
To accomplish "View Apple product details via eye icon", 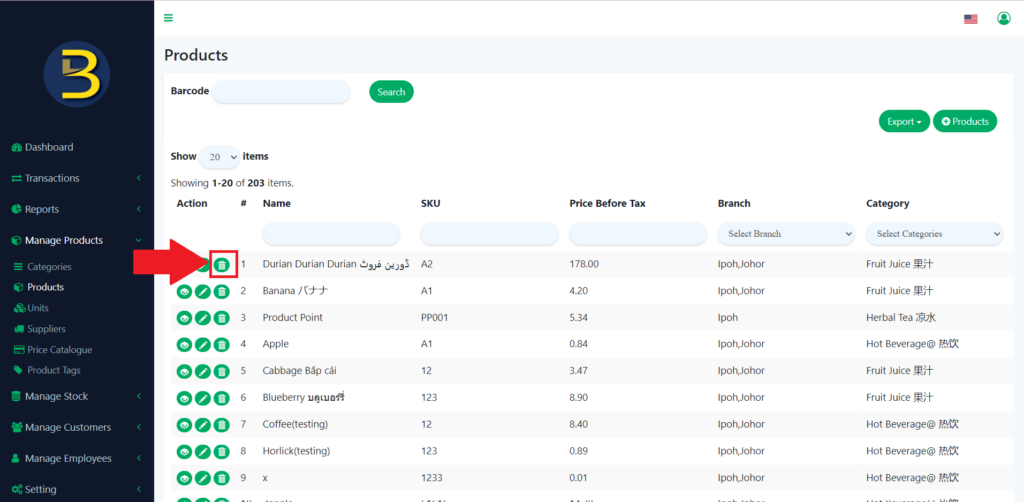I will [x=184, y=345].
